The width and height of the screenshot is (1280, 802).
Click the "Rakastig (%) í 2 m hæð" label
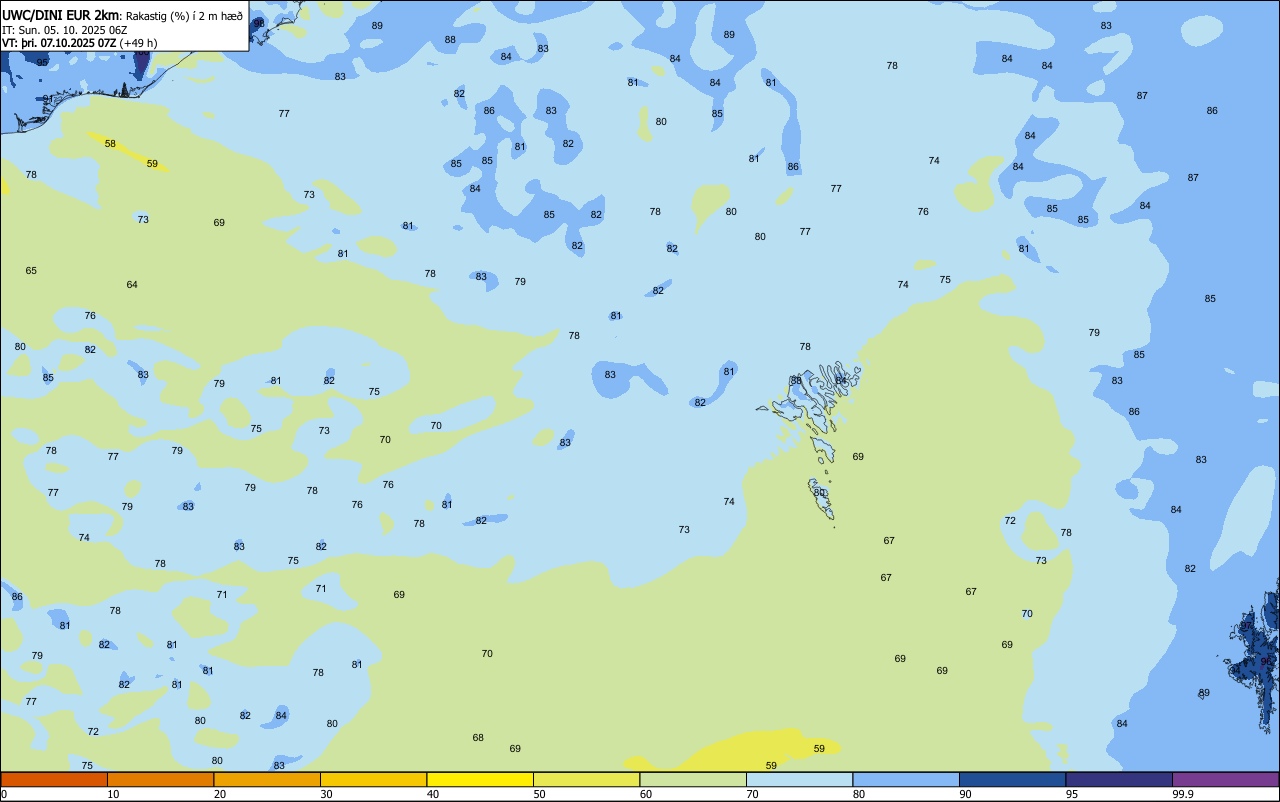[184, 16]
